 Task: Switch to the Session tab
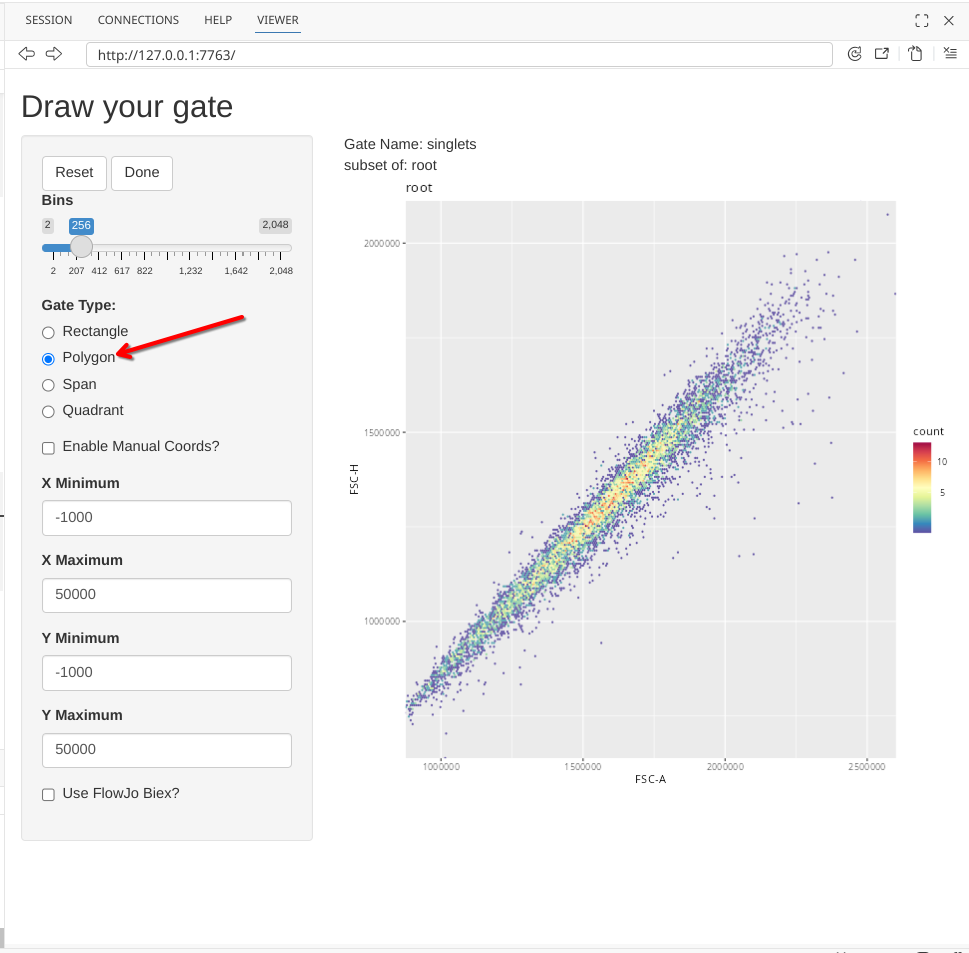(x=49, y=20)
